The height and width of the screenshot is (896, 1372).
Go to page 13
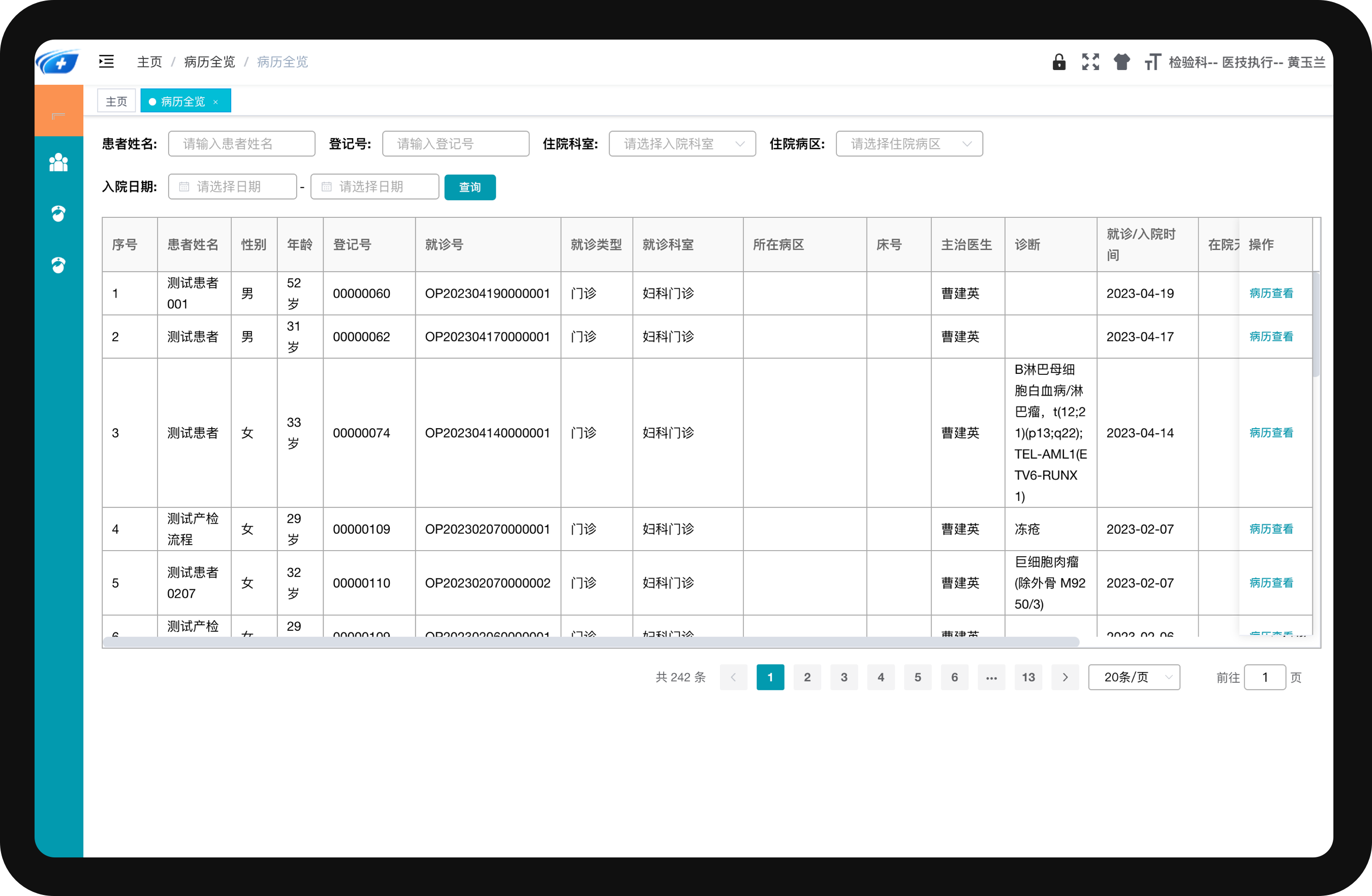tap(1028, 677)
